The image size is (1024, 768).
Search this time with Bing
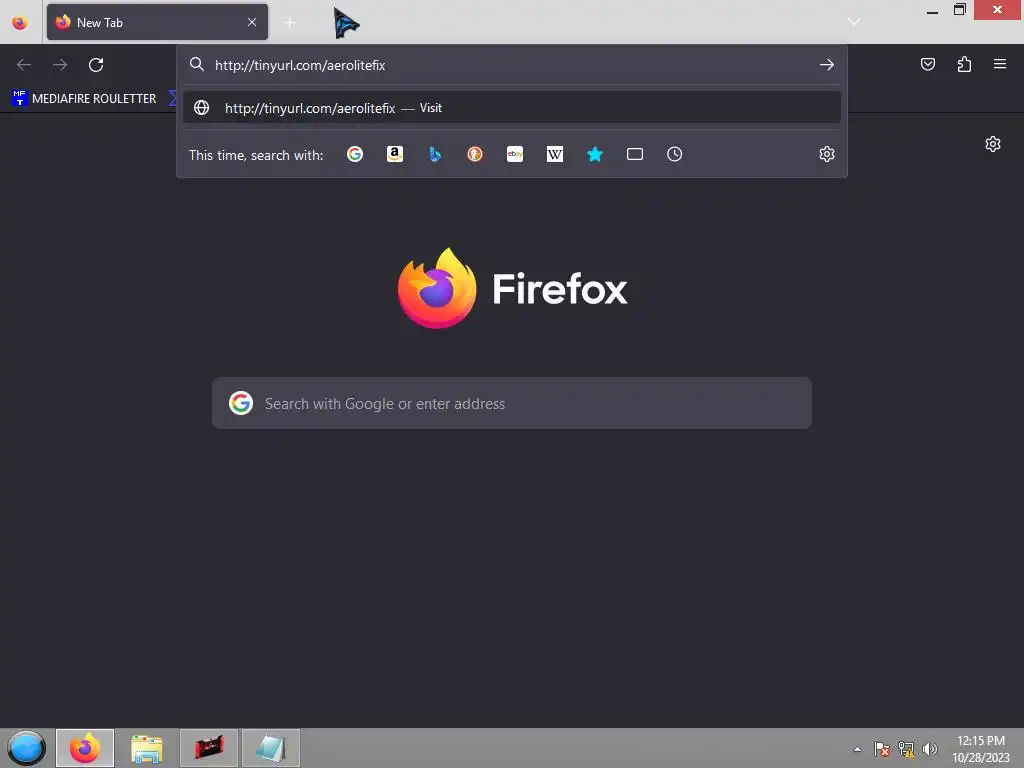[435, 154]
